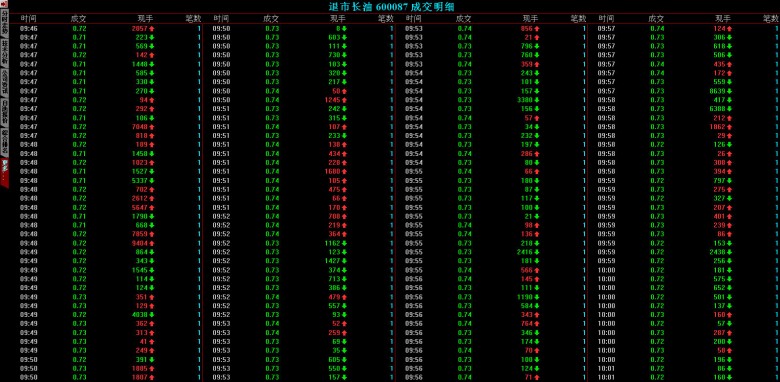This screenshot has width=780, height=382.
Task: Click the green down arrow beside 3380
Action: (x=537, y=100)
